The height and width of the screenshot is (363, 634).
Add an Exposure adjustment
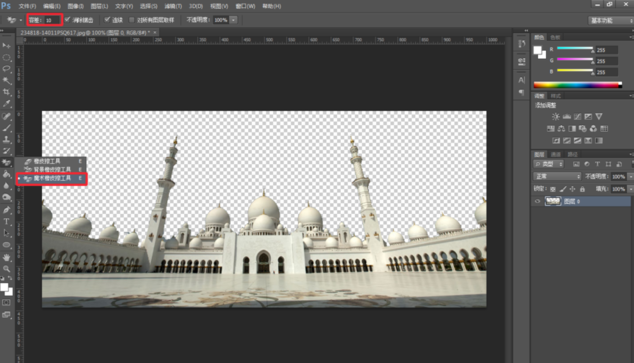(588, 116)
